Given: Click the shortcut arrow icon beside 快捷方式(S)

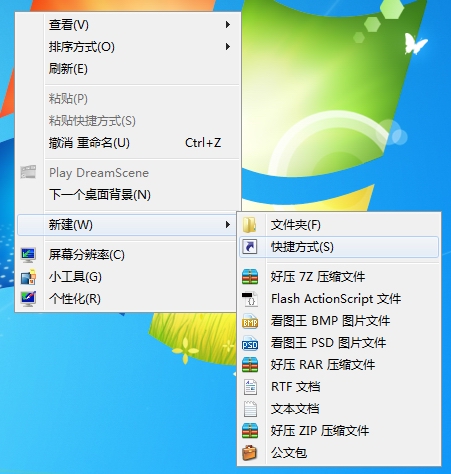Looking at the screenshot, I should (249, 247).
